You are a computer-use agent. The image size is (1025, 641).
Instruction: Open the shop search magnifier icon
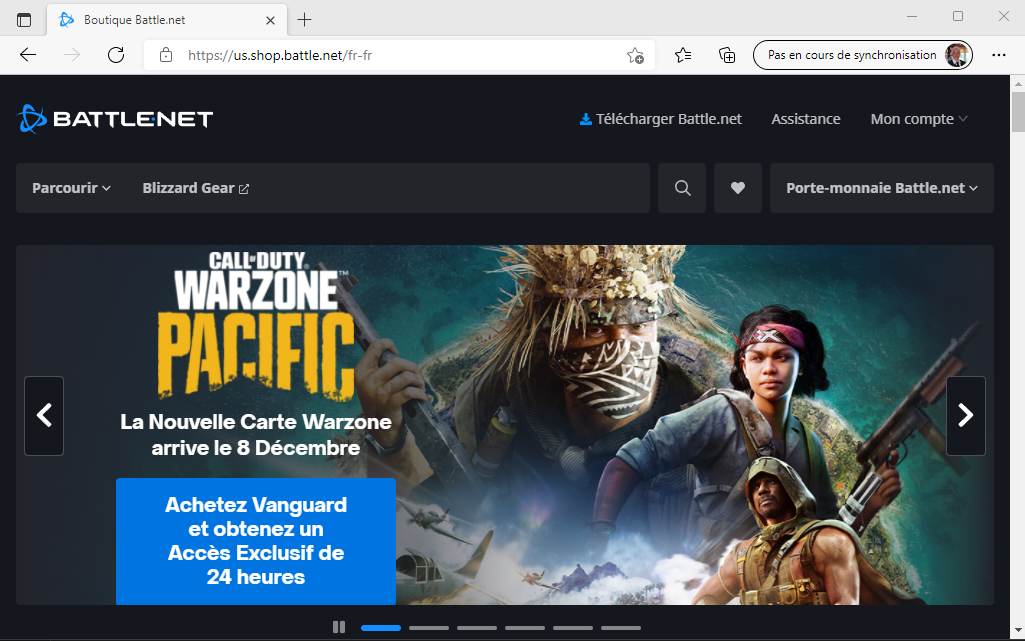coord(682,188)
